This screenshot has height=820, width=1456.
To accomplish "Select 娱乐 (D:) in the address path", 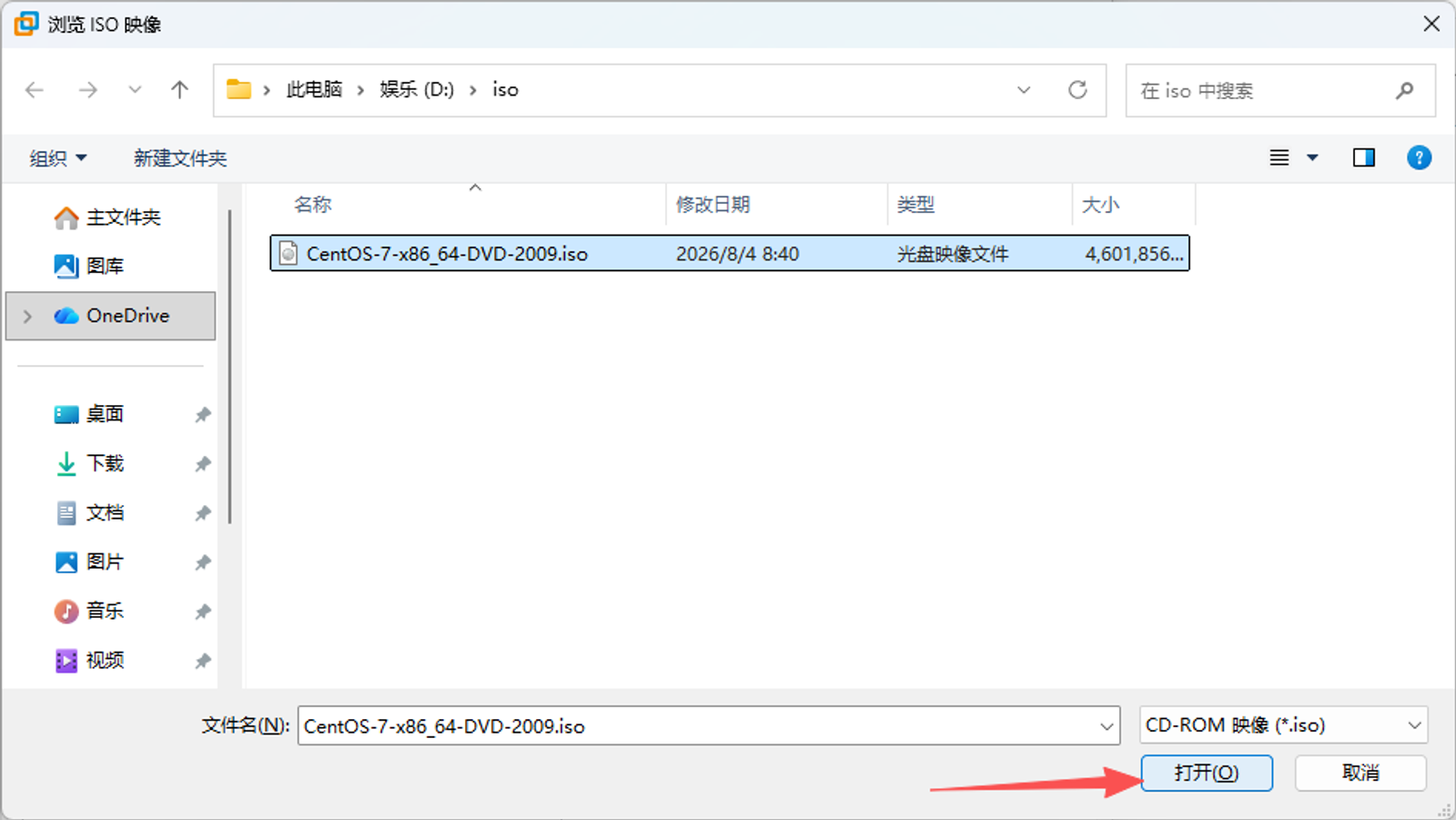I will tap(417, 89).
